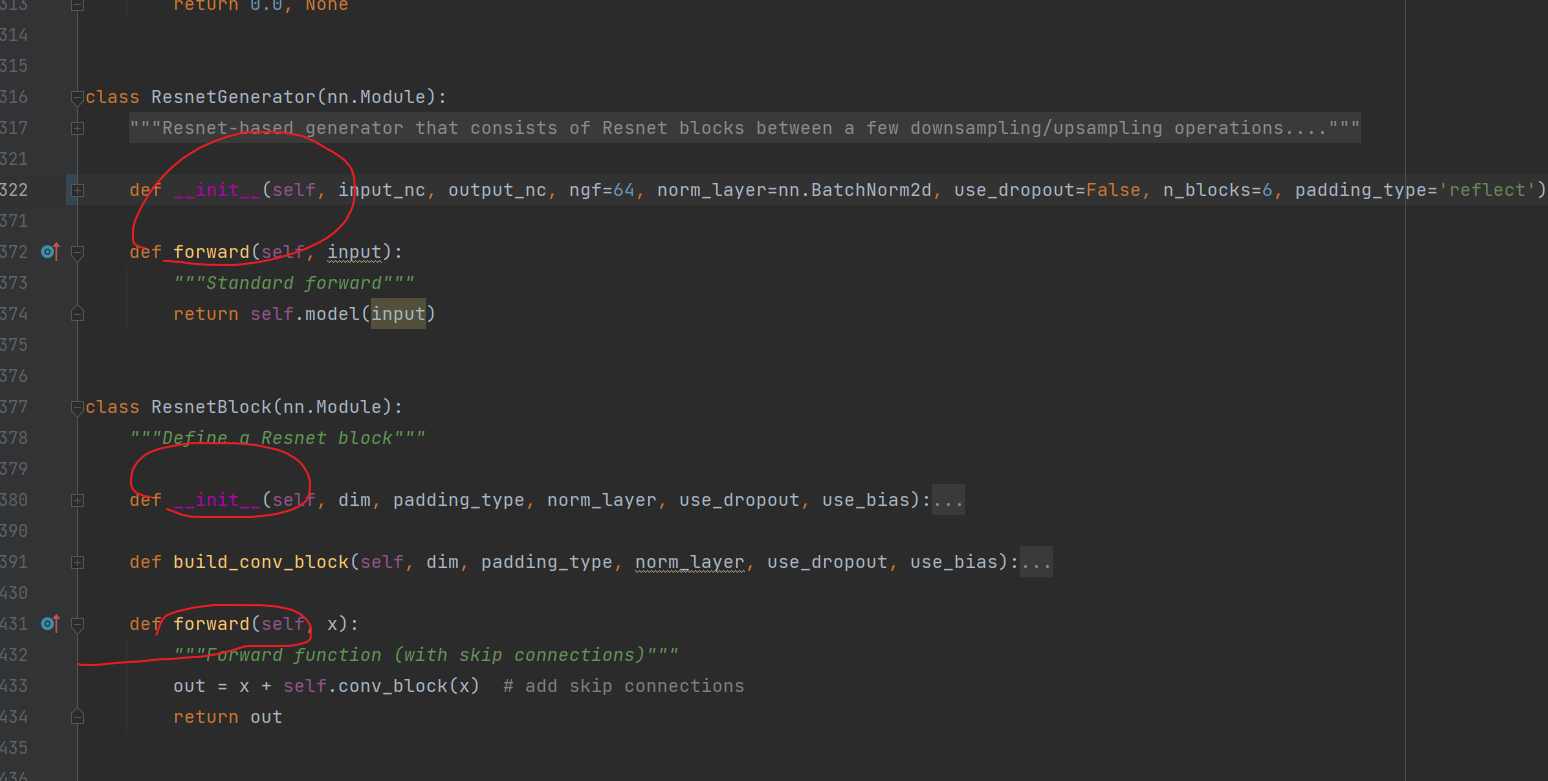This screenshot has height=781, width=1548.
Task: Collapse the ResnetBlock class fold marker
Action: coord(77,407)
